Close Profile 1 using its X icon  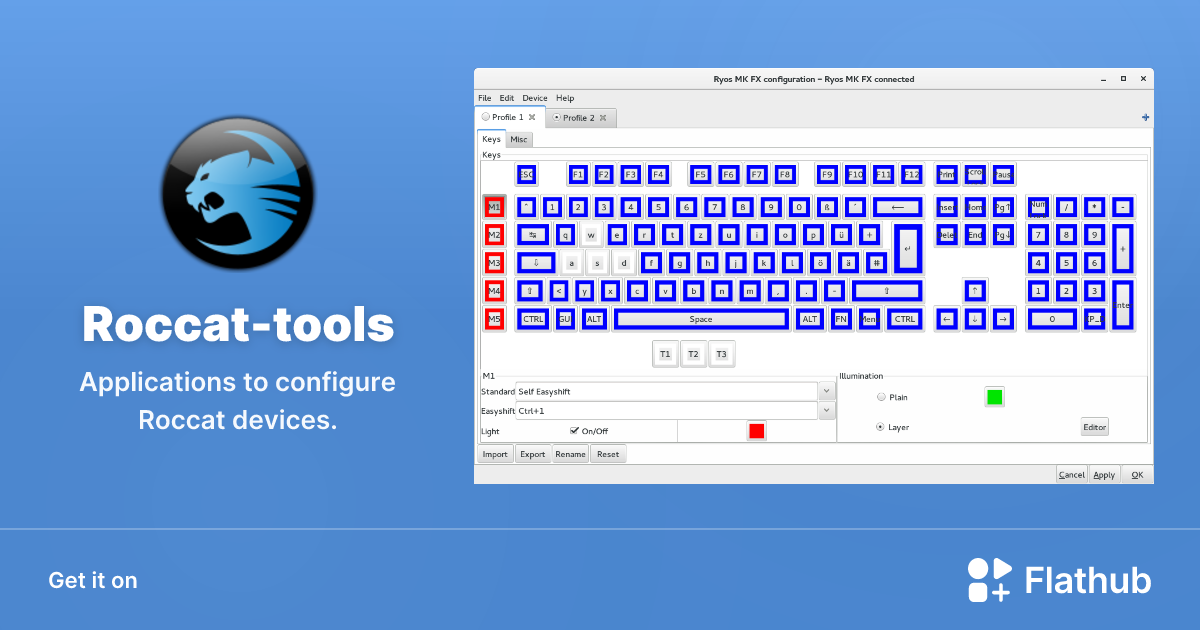(534, 116)
